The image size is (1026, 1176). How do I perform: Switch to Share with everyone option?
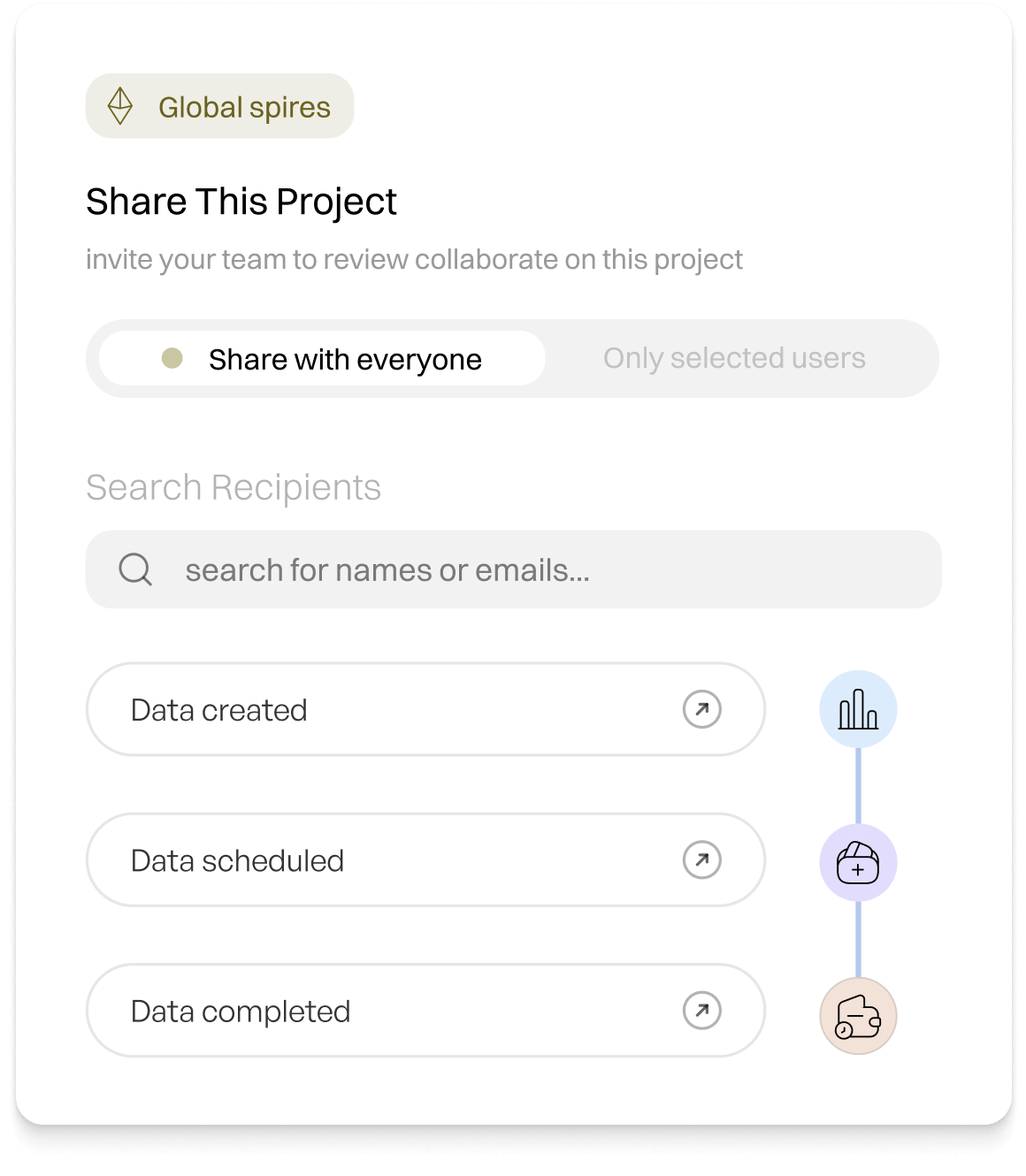(322, 358)
